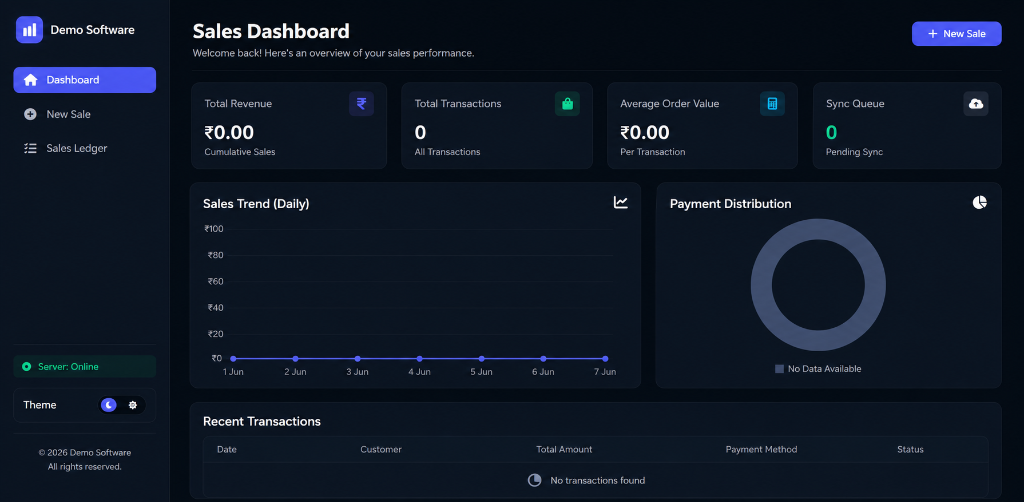Click the Total Transactions 0 value
This screenshot has width=1024, height=502.
click(x=421, y=133)
